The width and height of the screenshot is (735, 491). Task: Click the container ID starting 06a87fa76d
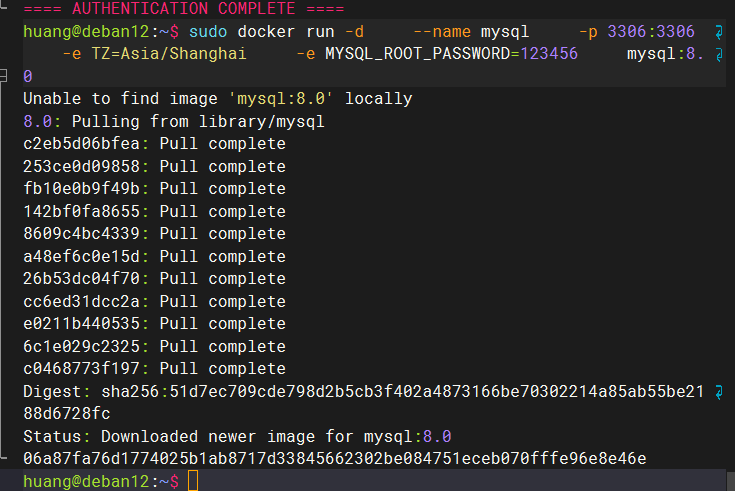pyautogui.click(x=335, y=458)
